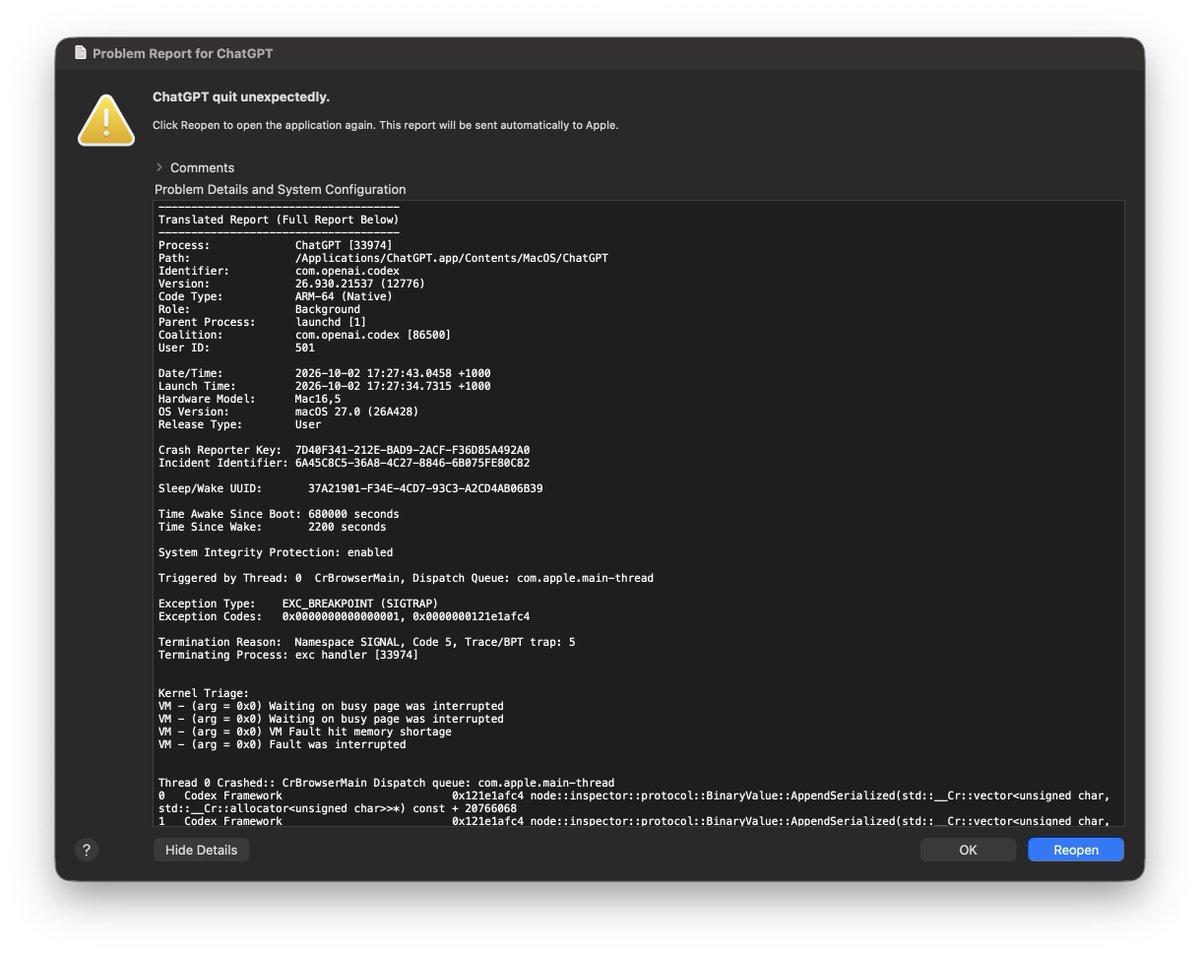Click the Path '/Applications/ChatGPT.app' line
Image resolution: width=1200 pixels, height=954 pixels.
pos(383,258)
